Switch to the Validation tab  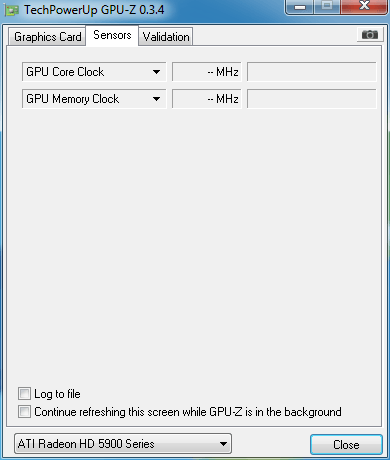point(166,37)
